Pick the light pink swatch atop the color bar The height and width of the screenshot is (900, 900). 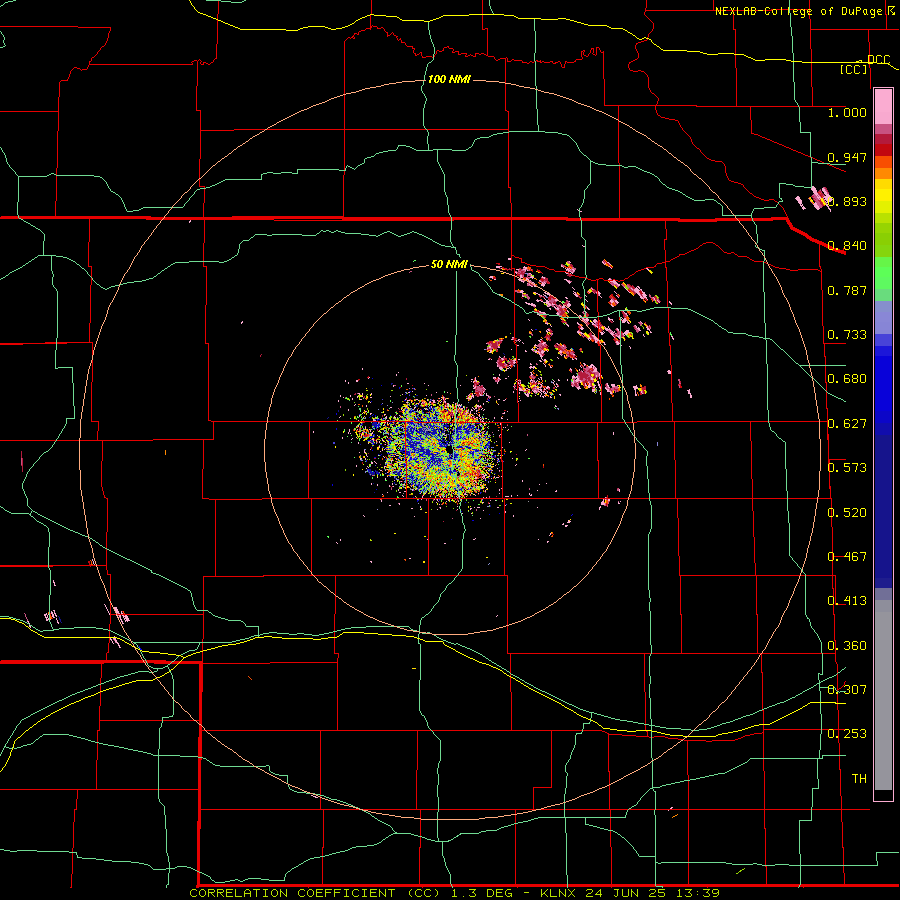click(883, 107)
